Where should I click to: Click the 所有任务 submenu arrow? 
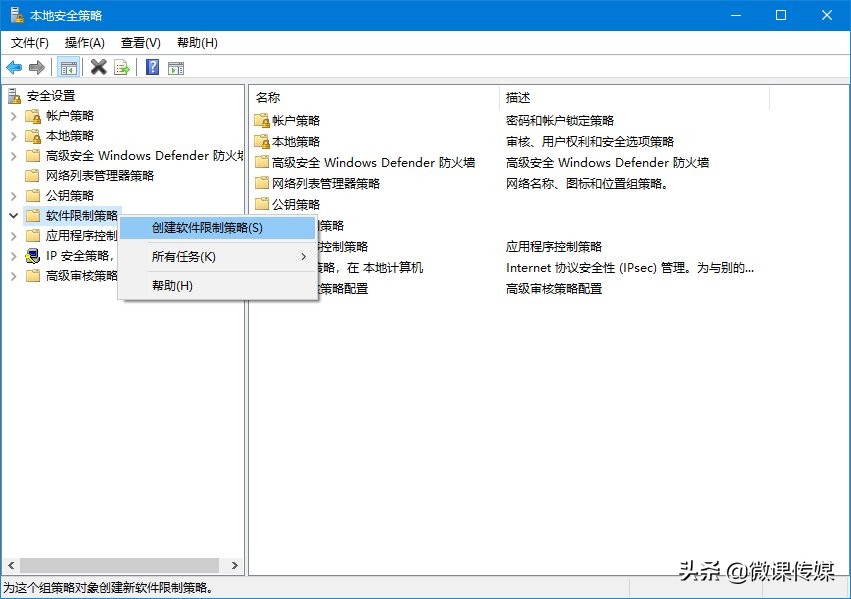pos(303,257)
